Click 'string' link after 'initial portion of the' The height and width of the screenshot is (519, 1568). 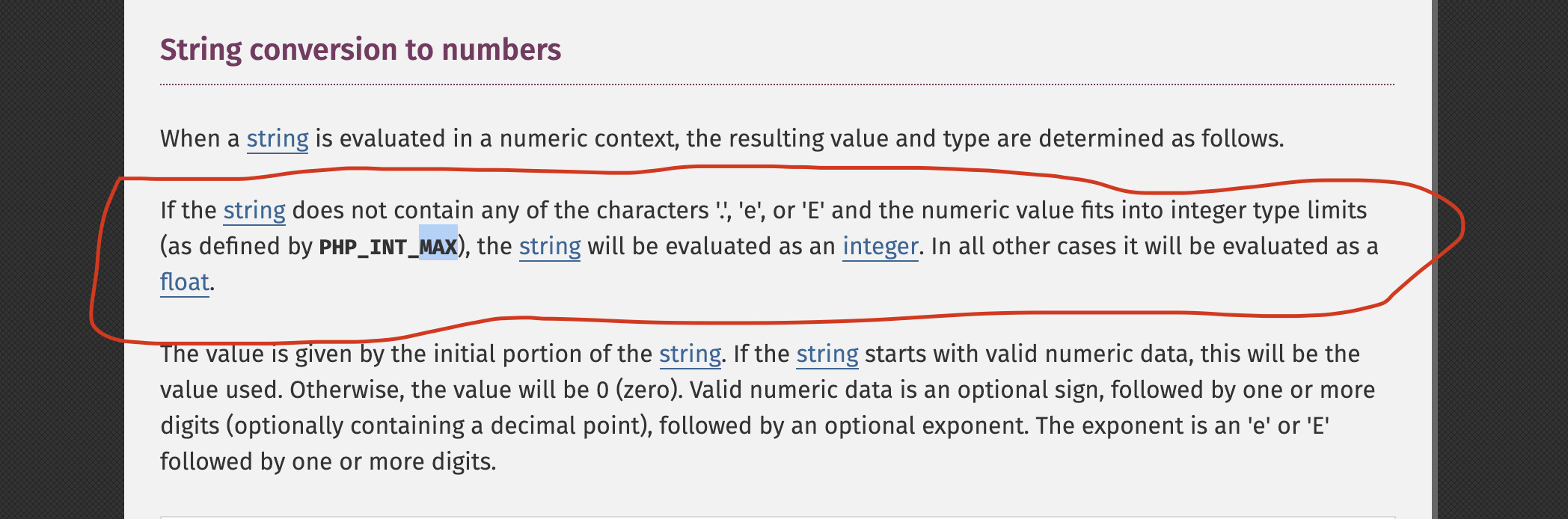(690, 354)
